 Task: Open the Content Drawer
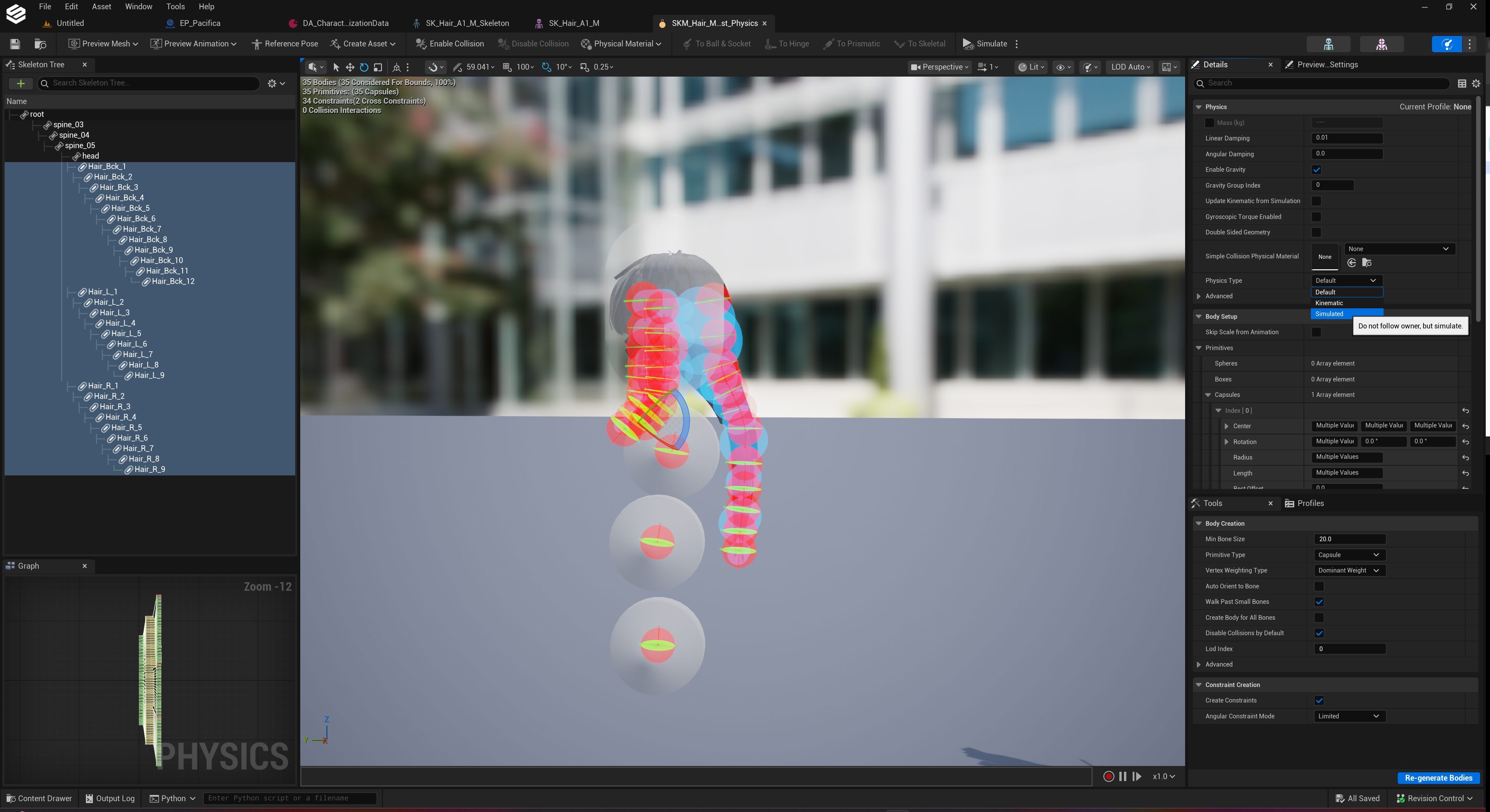39,798
